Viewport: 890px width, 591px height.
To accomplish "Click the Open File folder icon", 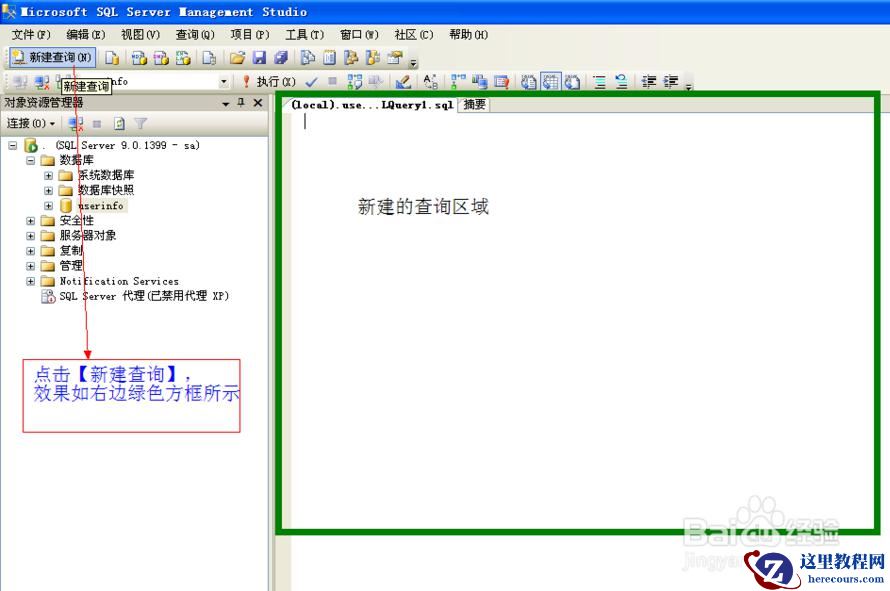I will pyautogui.click(x=237, y=57).
